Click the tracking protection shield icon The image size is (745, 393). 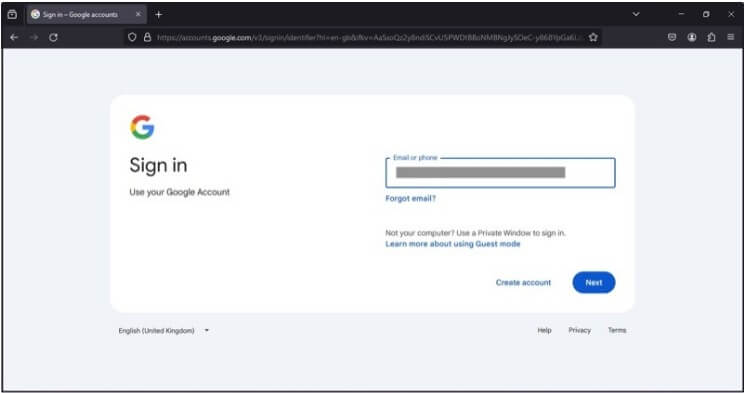pos(133,37)
